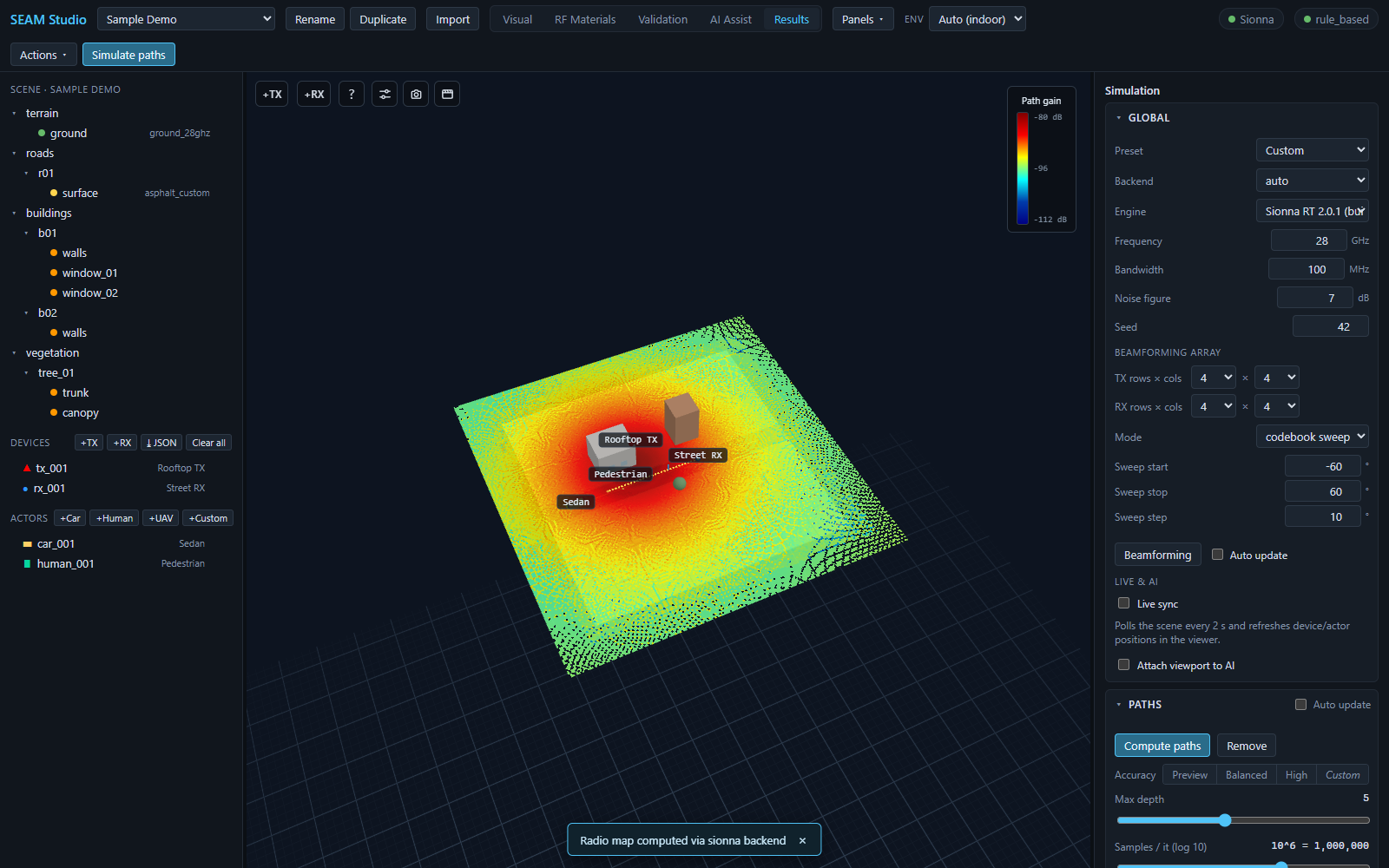Add a UAV actor

(161, 518)
